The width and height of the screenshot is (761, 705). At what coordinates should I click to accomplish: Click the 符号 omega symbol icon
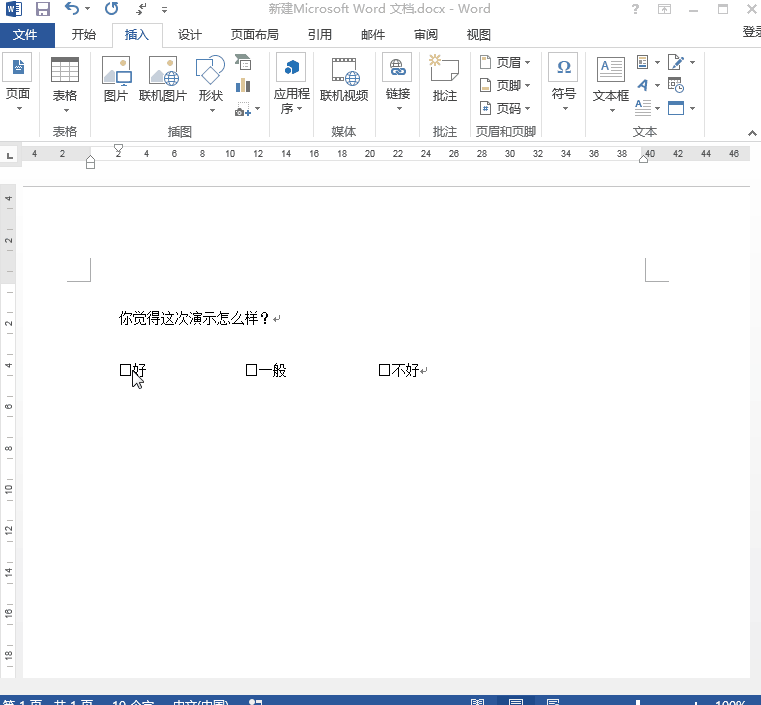pos(563,67)
